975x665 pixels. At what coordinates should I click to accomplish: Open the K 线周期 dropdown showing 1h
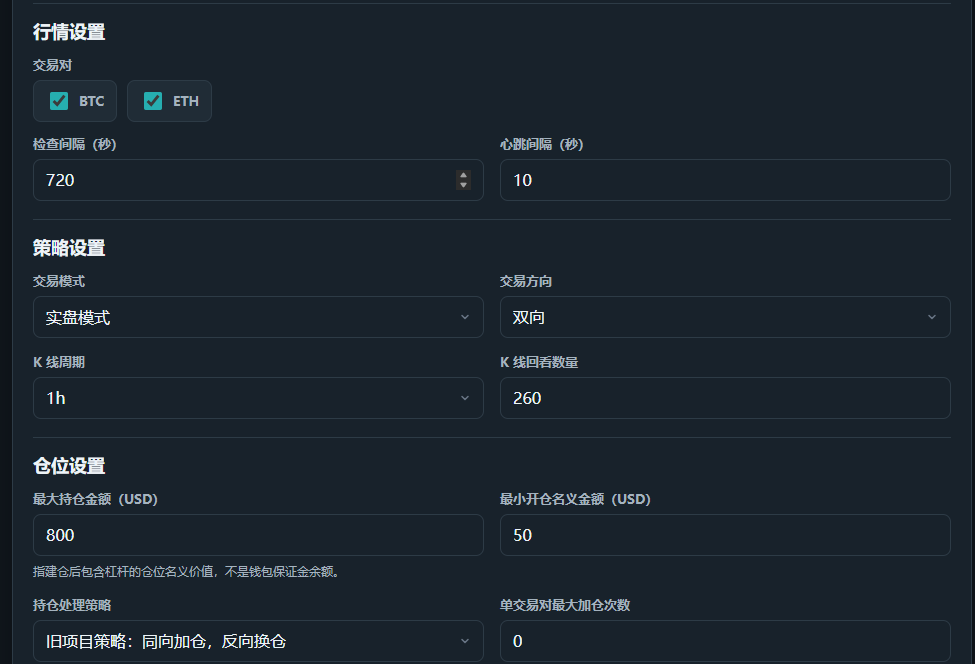[258, 398]
